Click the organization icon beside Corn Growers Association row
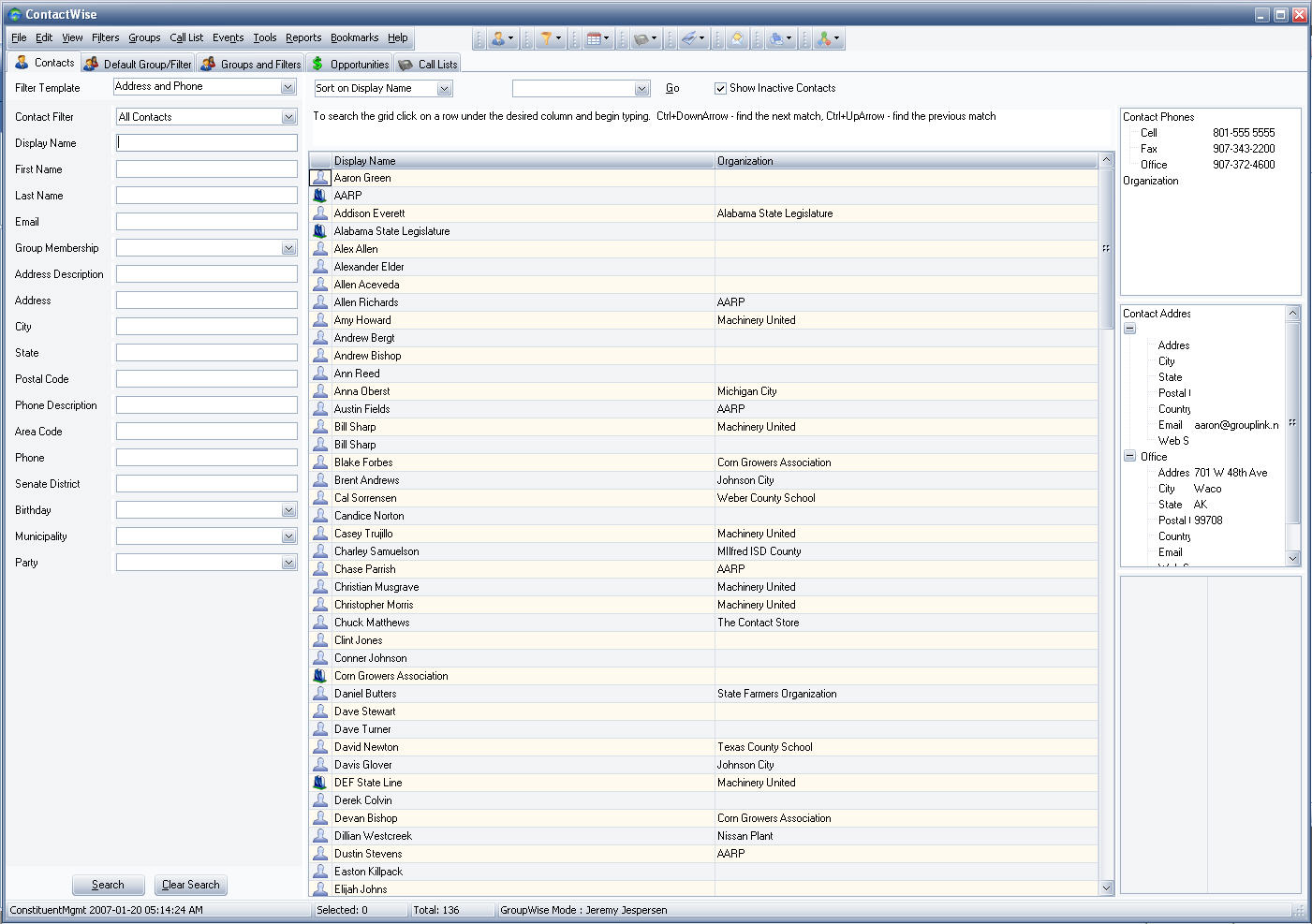The image size is (1312, 924). click(320, 676)
